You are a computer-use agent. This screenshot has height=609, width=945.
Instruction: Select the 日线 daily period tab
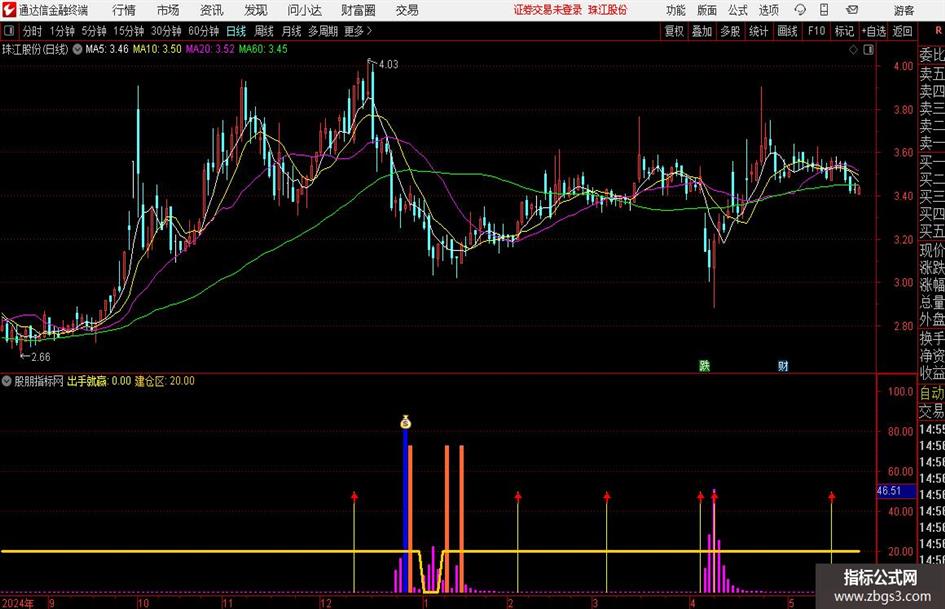pos(236,31)
